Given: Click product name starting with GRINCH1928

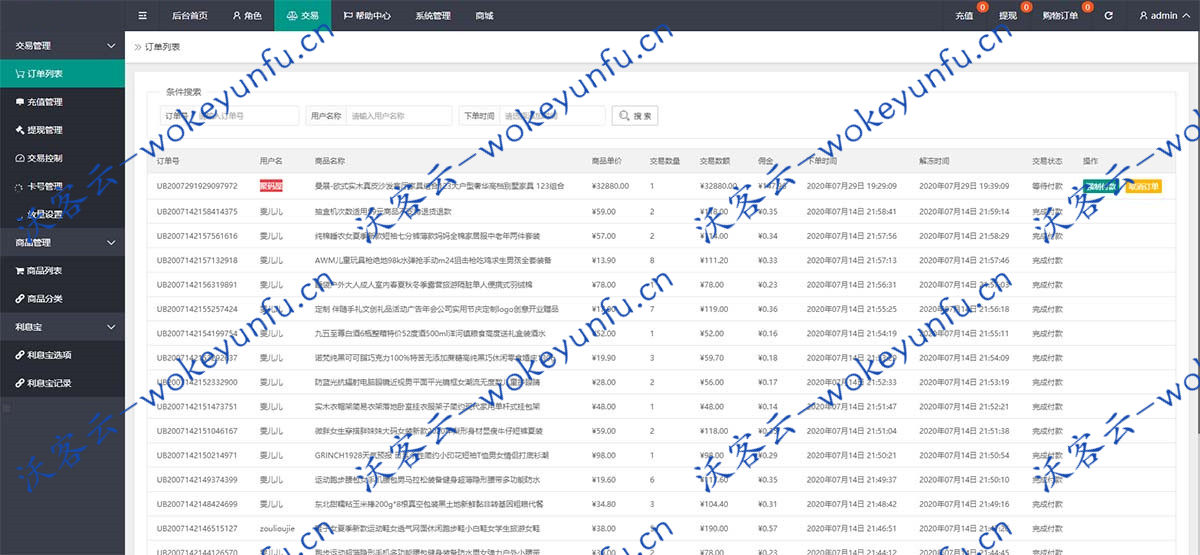Looking at the screenshot, I should 430,456.
